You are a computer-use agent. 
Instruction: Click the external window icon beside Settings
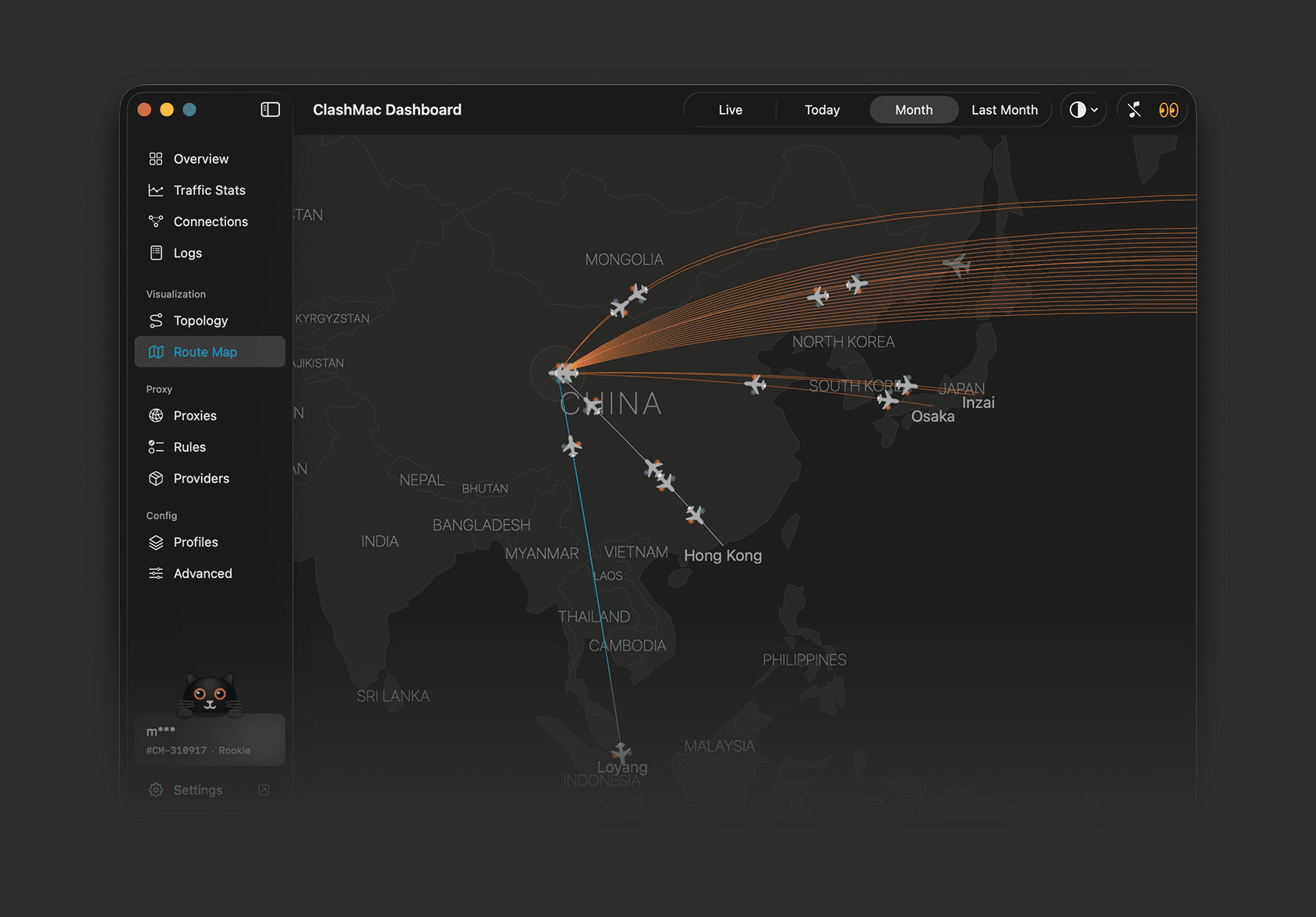pos(264,790)
